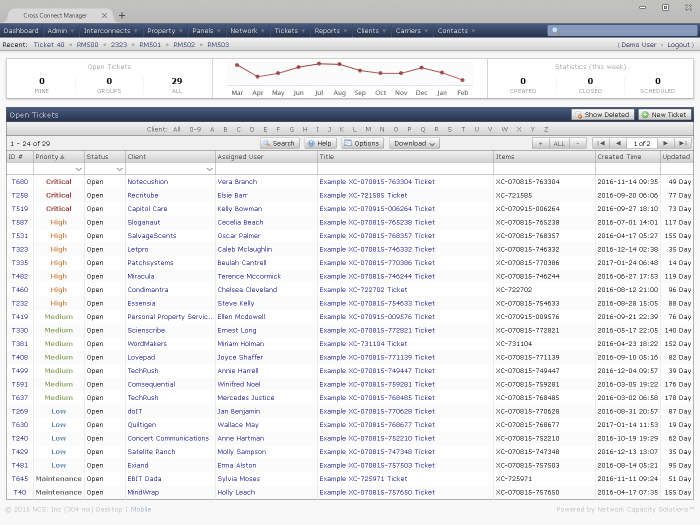The image size is (700, 525).
Task: Click the Logout link
Action: pyautogui.click(x=679, y=45)
